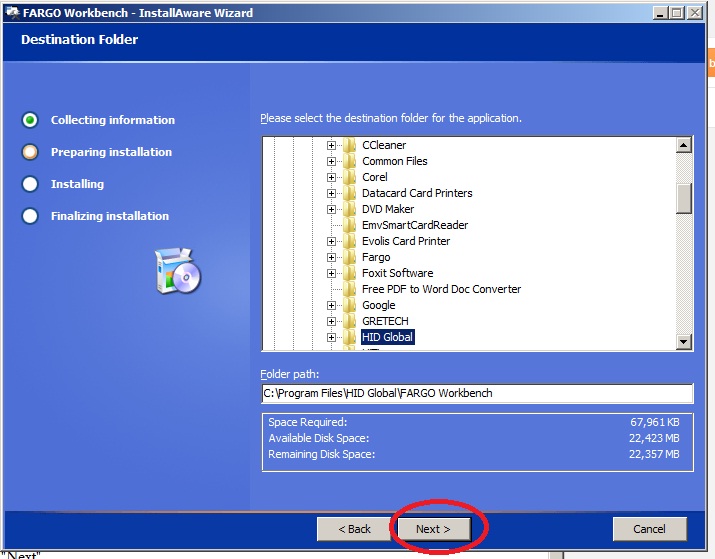Expand the HID Global folder node
This screenshot has height=559, width=715.
click(332, 337)
